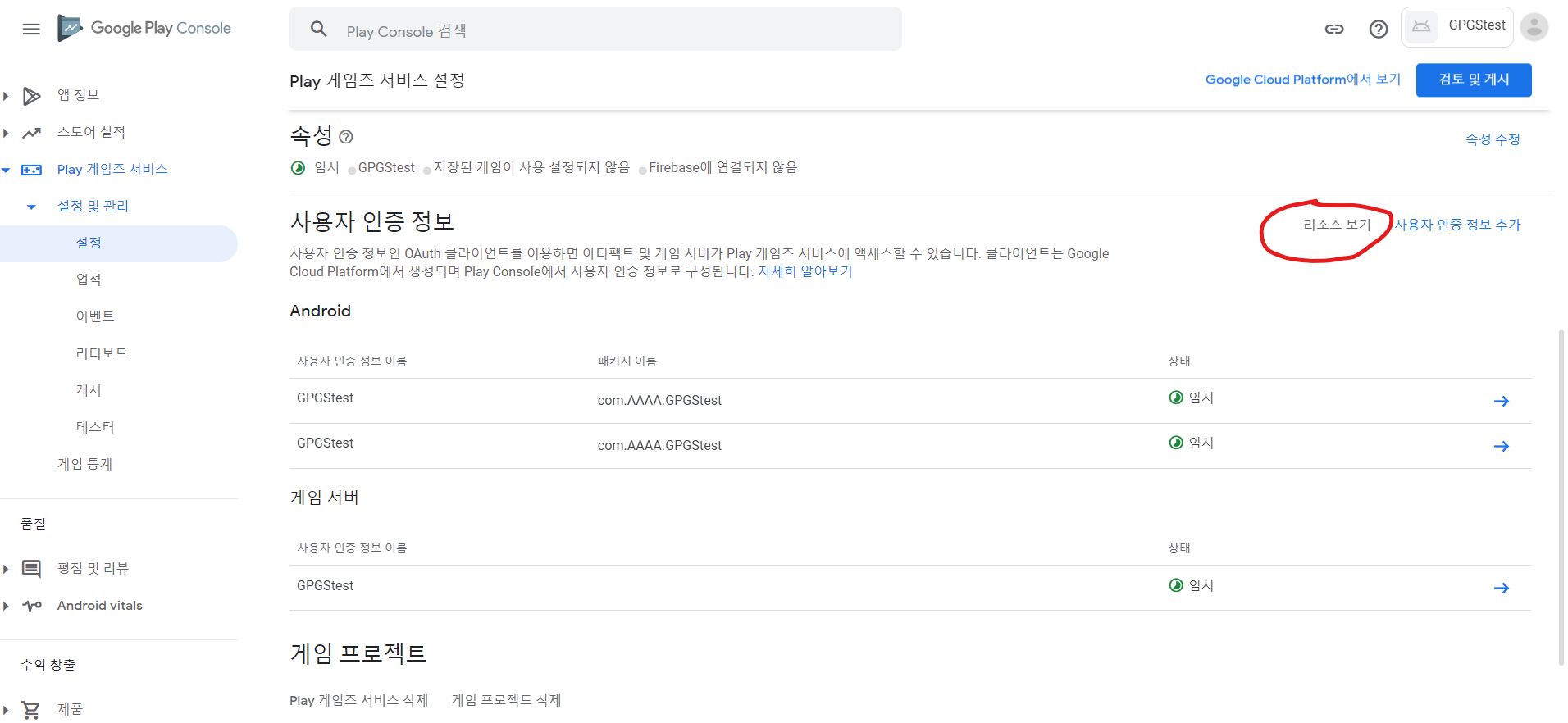Click the GPGStest app selector chip

coord(1456,26)
